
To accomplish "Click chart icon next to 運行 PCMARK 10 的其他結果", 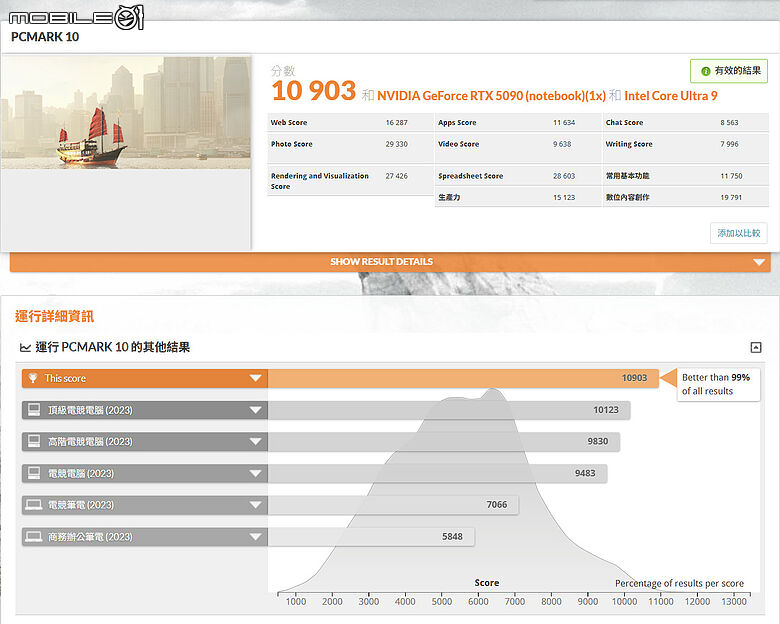I will point(25,347).
